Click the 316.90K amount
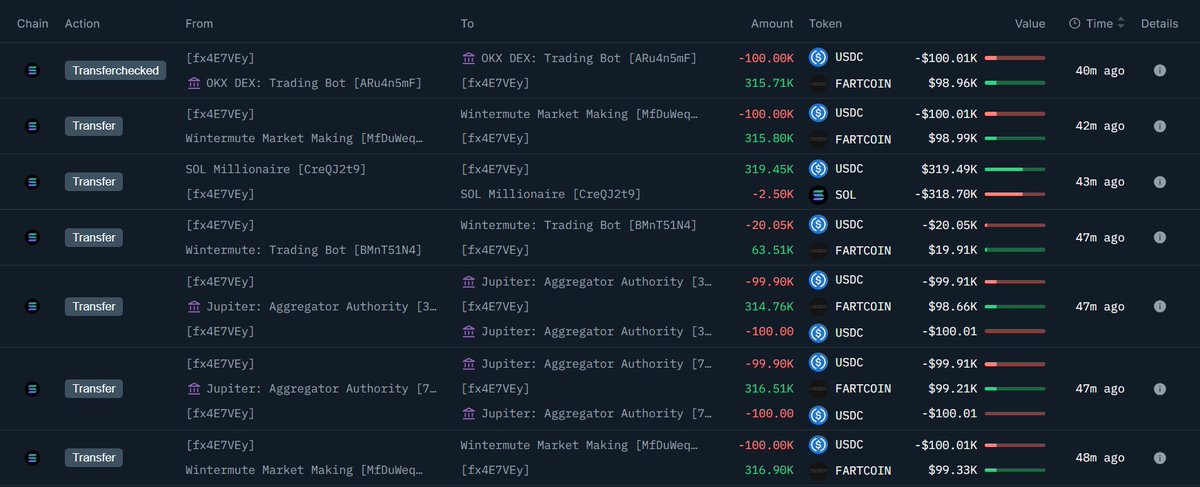The width and height of the screenshot is (1200, 487). click(x=770, y=470)
